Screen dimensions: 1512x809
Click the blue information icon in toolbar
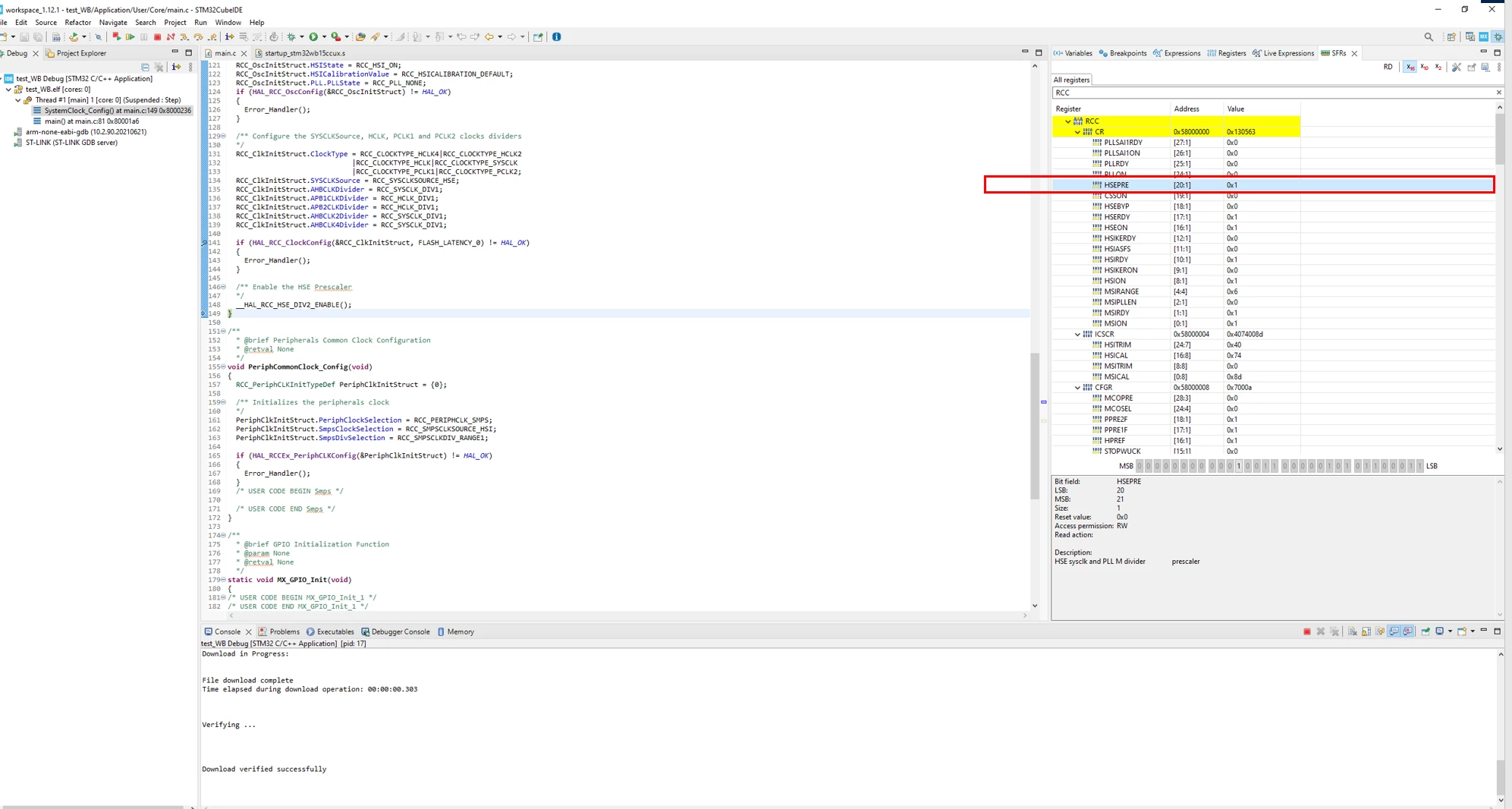tap(556, 36)
